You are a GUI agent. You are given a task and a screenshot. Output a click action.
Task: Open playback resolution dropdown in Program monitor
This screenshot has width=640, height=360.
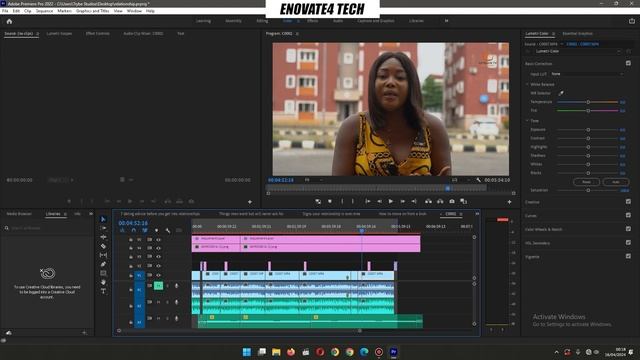(460, 180)
